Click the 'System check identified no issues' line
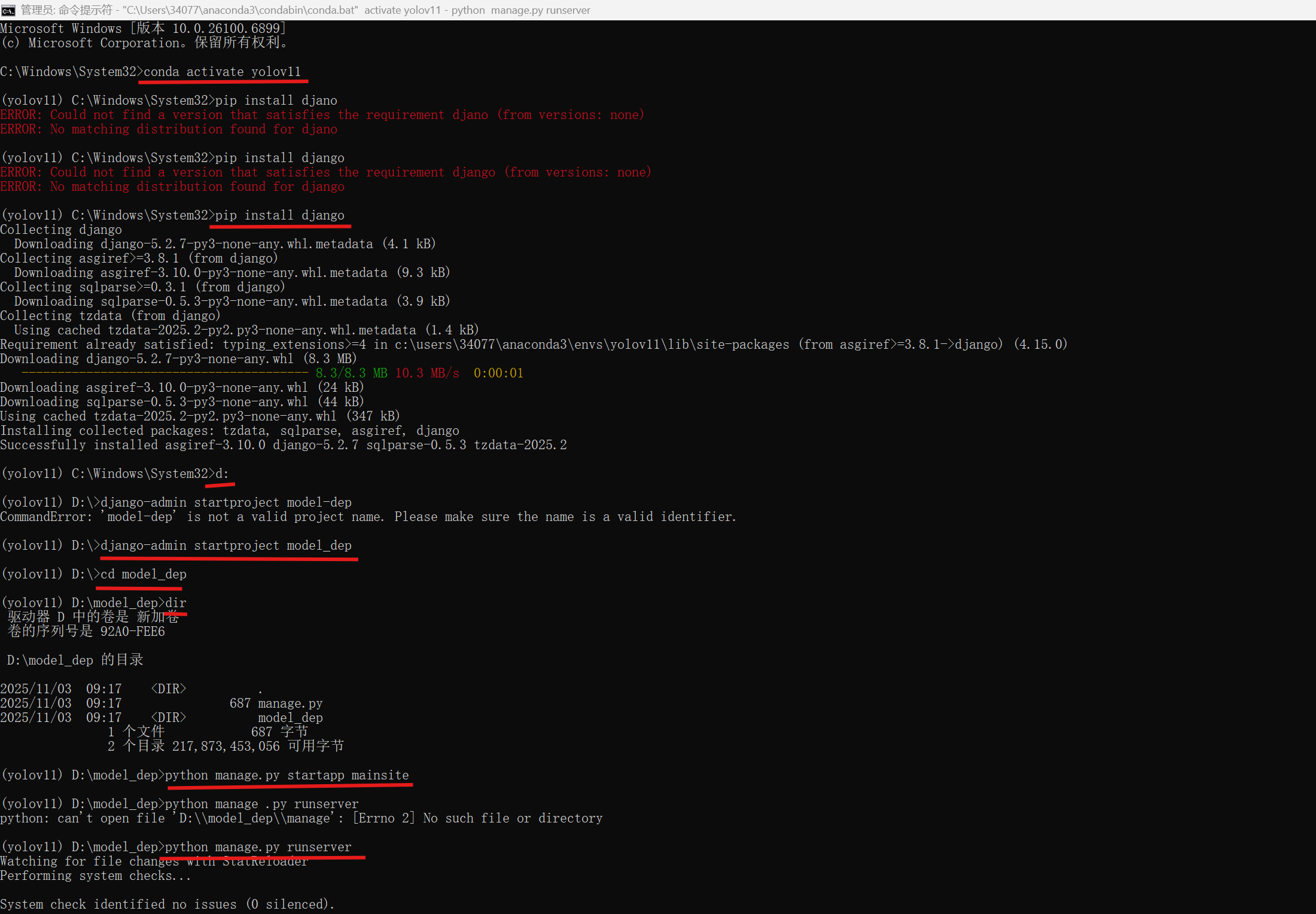1316x914 pixels. click(x=167, y=904)
